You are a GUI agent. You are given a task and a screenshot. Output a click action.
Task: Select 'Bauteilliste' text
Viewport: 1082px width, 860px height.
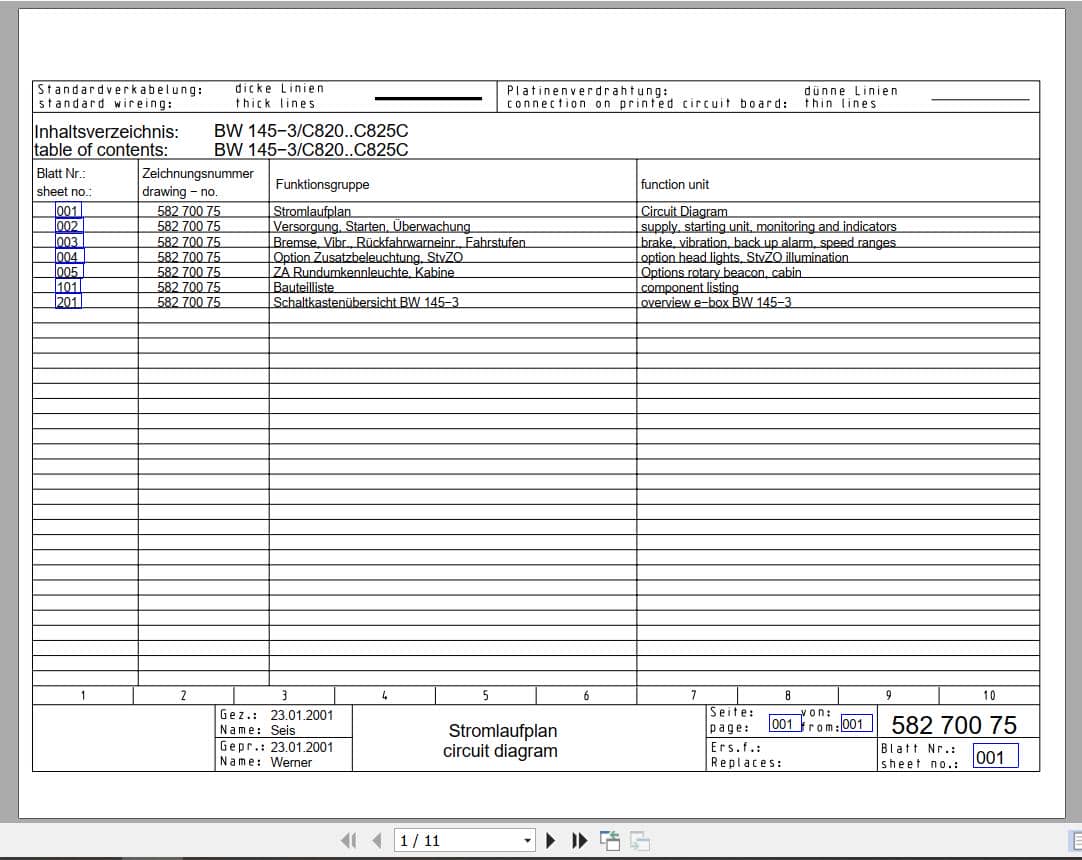304,287
